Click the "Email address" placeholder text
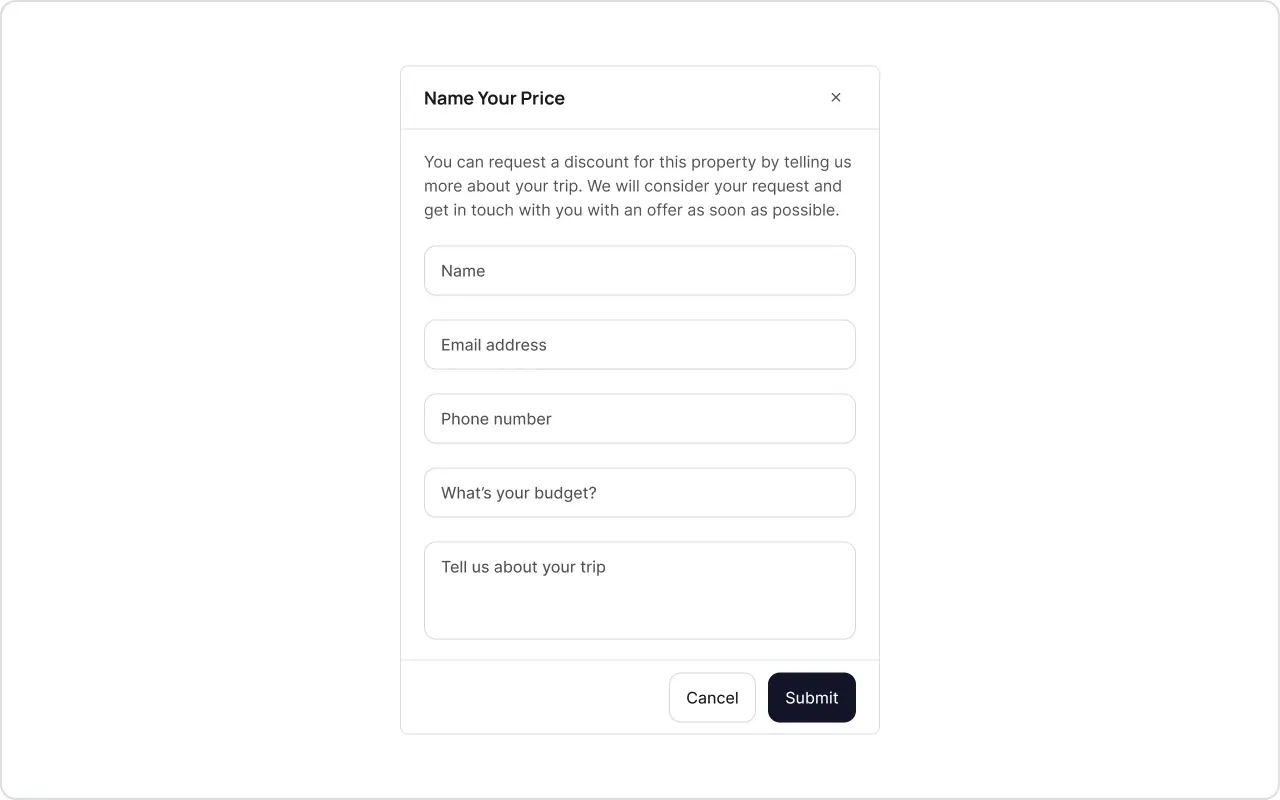 tap(494, 345)
